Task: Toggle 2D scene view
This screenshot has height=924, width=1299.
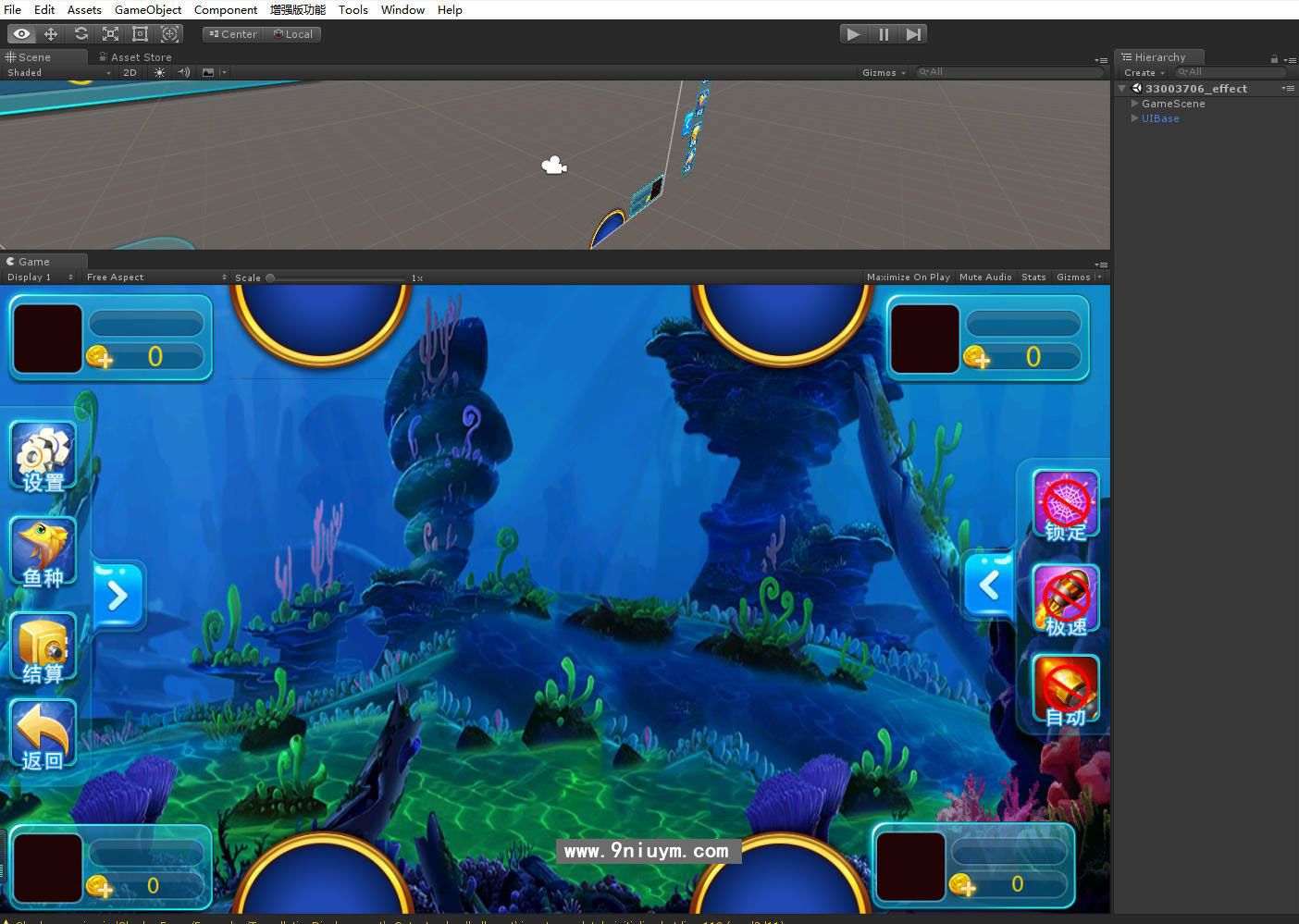Action: pyautogui.click(x=130, y=72)
